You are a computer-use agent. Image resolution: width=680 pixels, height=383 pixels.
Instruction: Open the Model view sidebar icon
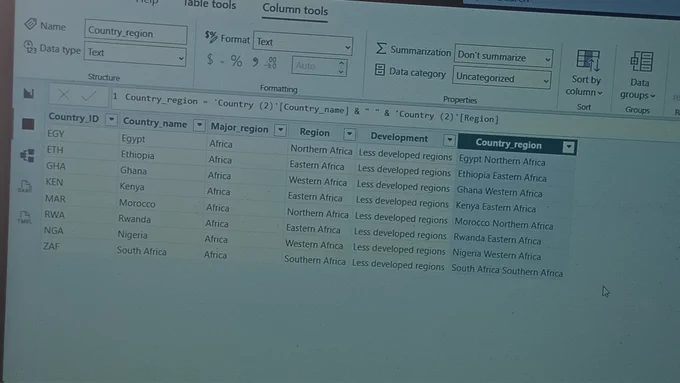tap(27, 155)
